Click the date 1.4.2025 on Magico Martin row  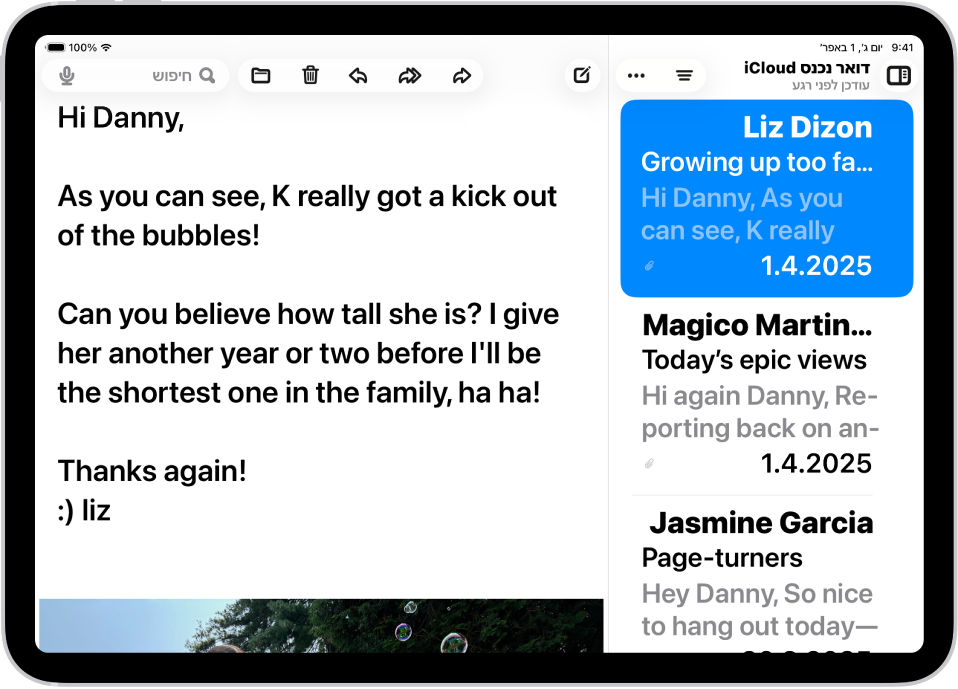pyautogui.click(x=816, y=464)
